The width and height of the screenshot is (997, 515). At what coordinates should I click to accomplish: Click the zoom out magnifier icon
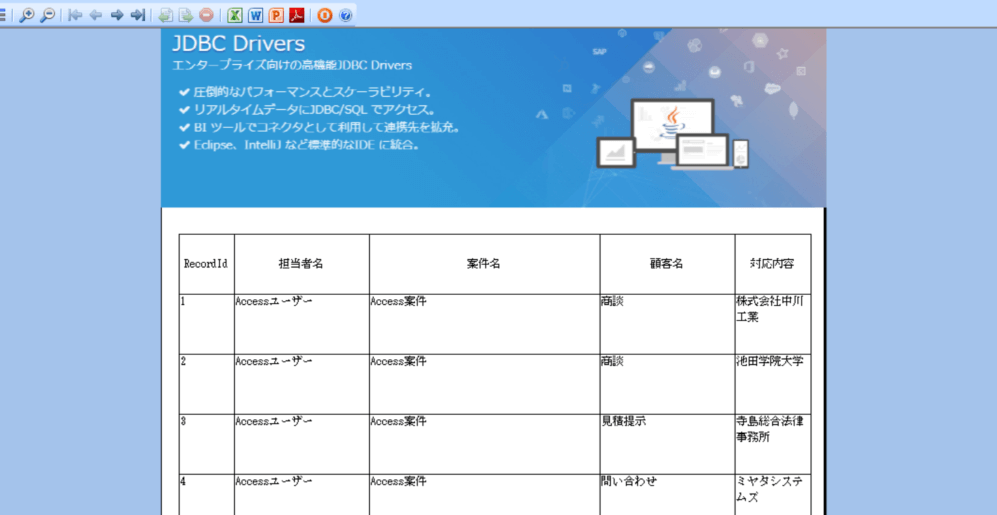point(47,15)
